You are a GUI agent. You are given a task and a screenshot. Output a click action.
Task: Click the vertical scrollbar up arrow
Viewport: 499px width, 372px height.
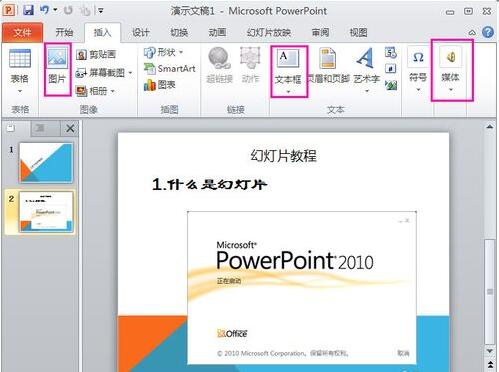coord(489,127)
